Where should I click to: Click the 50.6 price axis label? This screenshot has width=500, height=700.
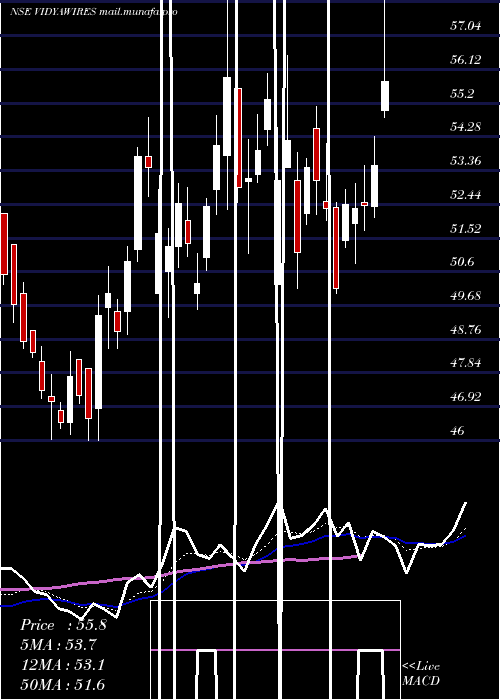pos(462,262)
